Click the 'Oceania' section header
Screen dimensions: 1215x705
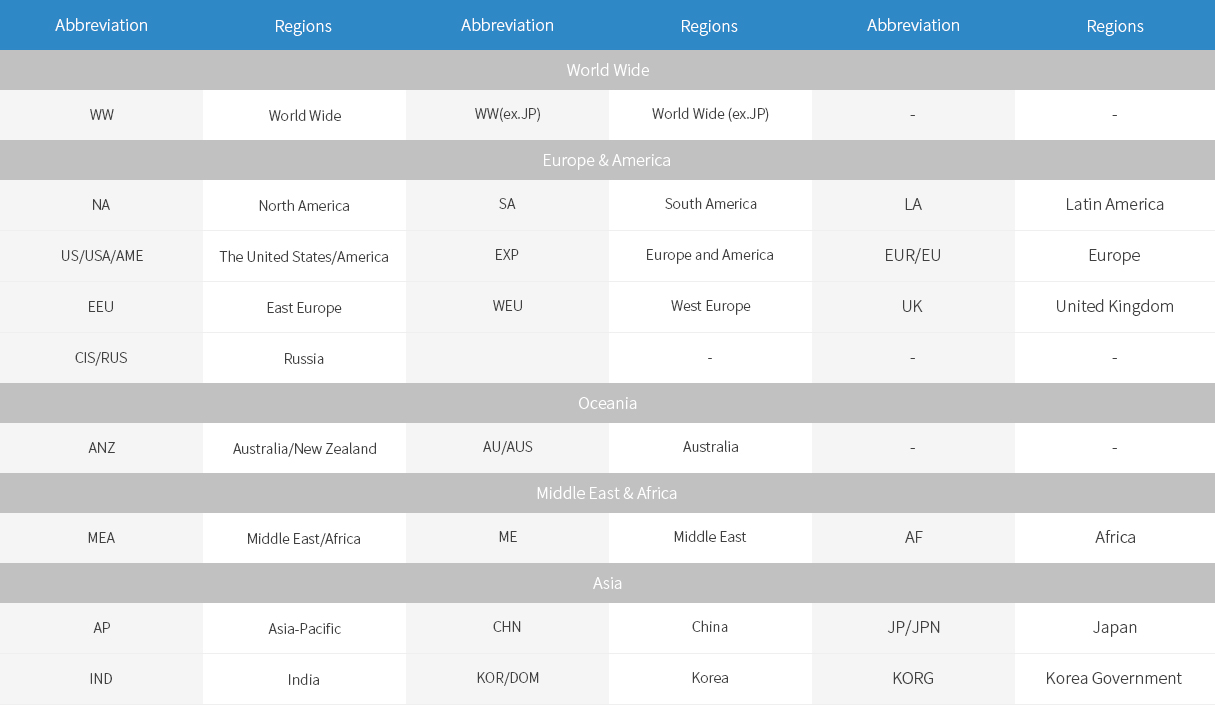[607, 403]
